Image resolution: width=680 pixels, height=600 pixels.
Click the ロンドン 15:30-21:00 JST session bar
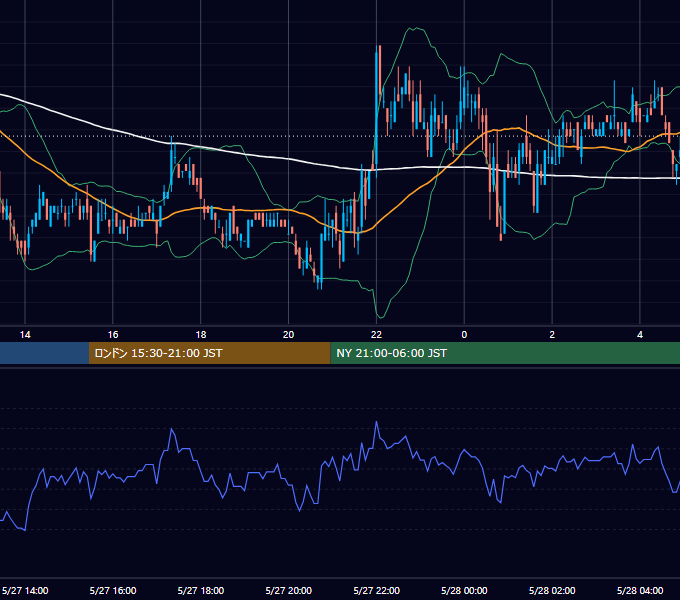pos(209,353)
